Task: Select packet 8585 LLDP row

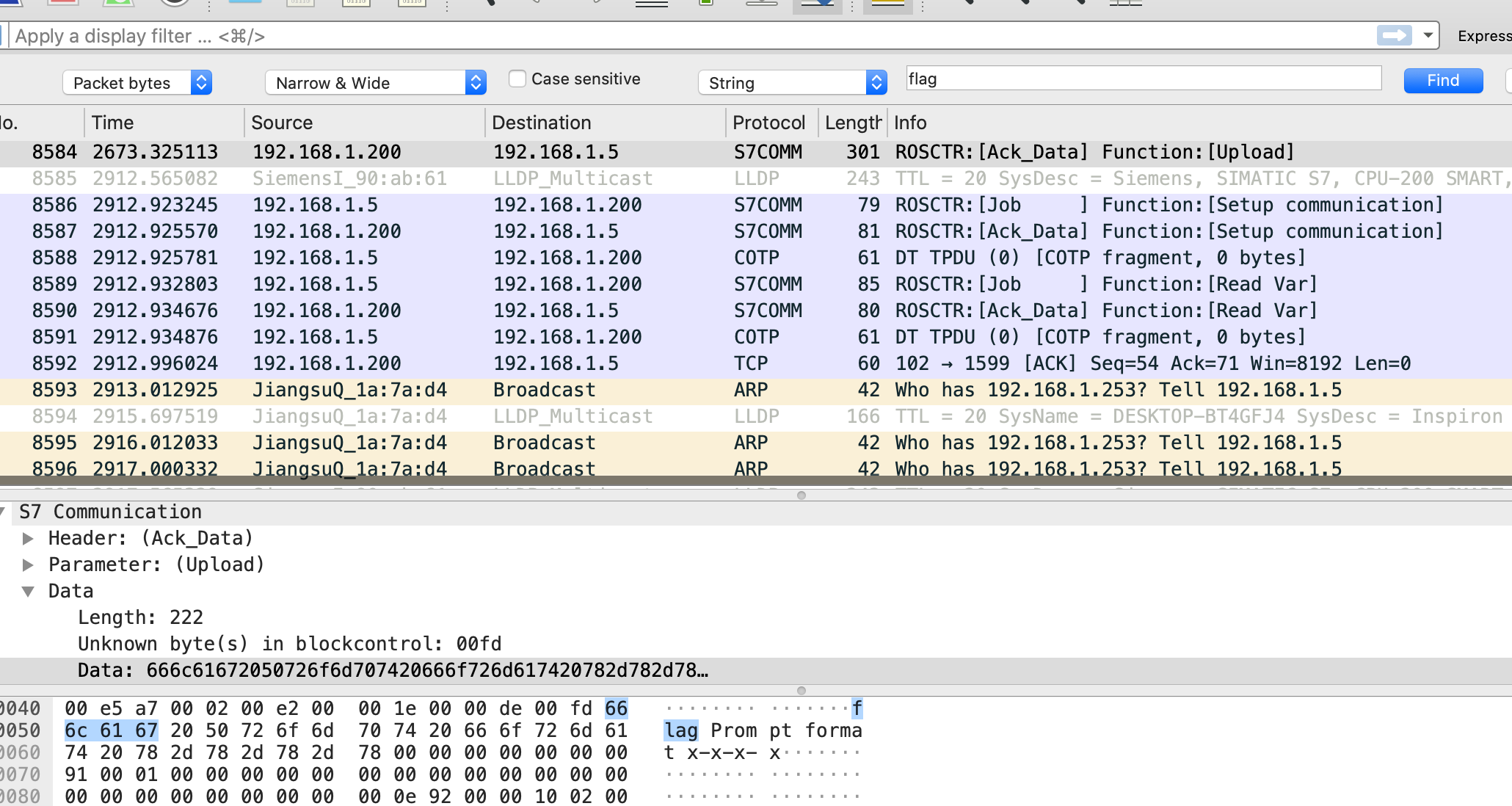Action: (756, 178)
